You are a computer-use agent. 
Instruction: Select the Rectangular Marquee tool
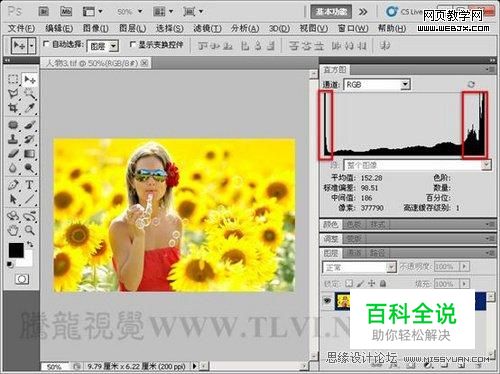[x=13, y=79]
